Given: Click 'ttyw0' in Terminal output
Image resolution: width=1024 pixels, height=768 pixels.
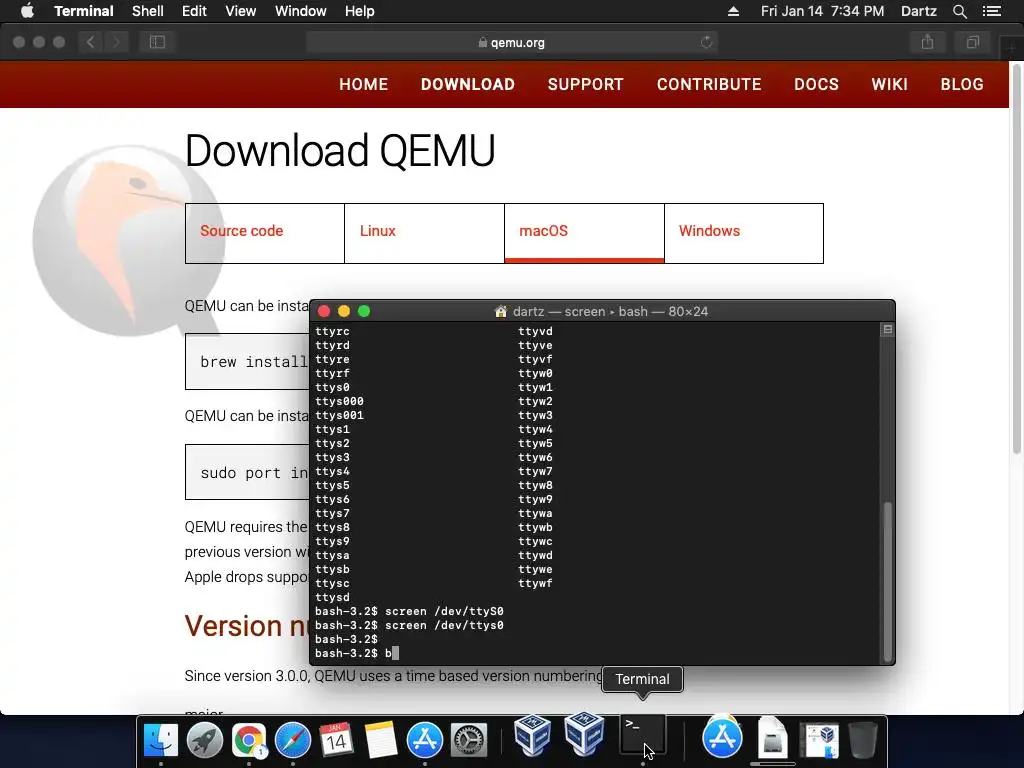Looking at the screenshot, I should coord(536,374).
